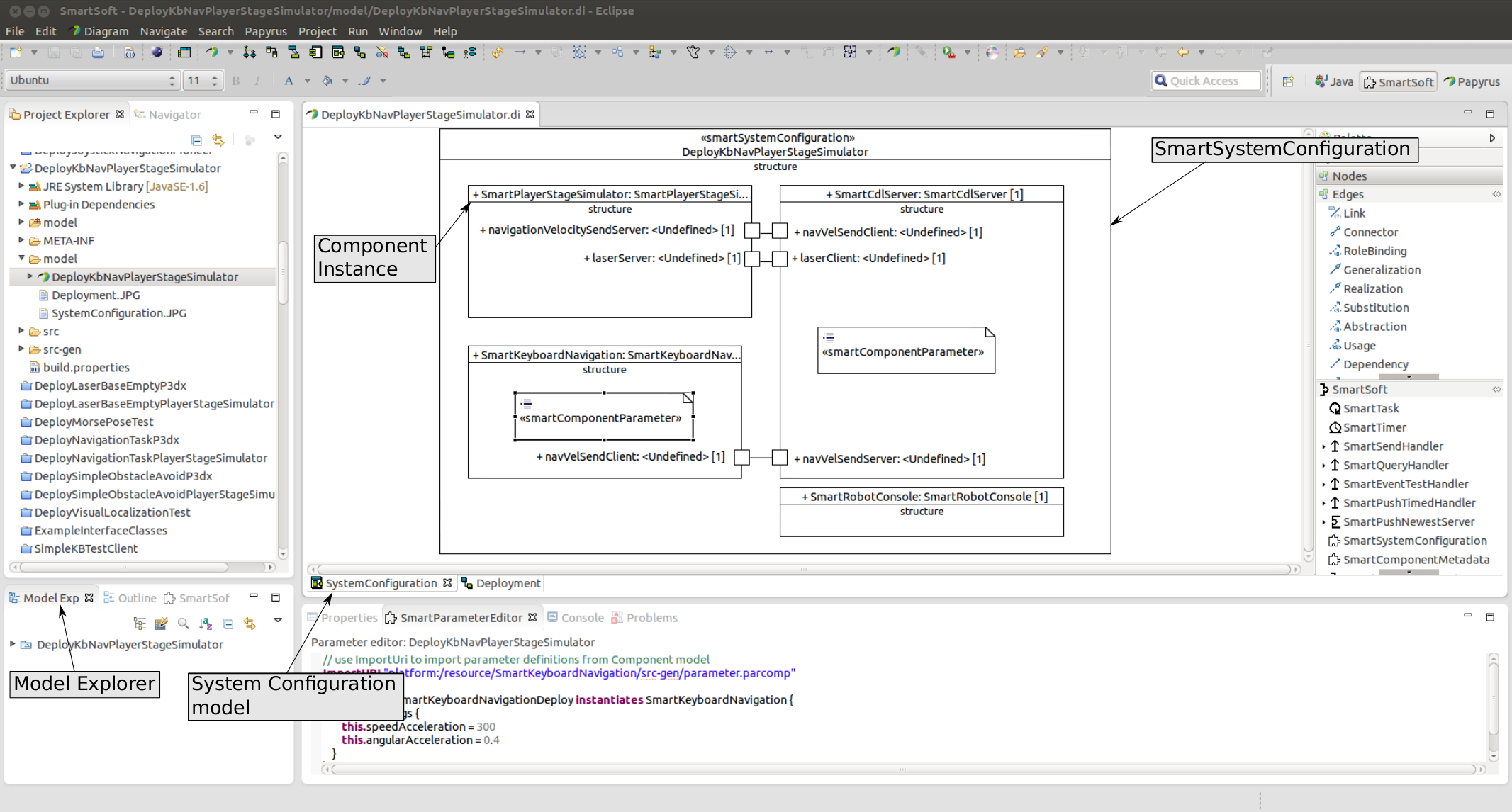This screenshot has width=1512, height=812.
Task: Click the Project Explorer horizontal scrollbar
Action: [x=125, y=567]
